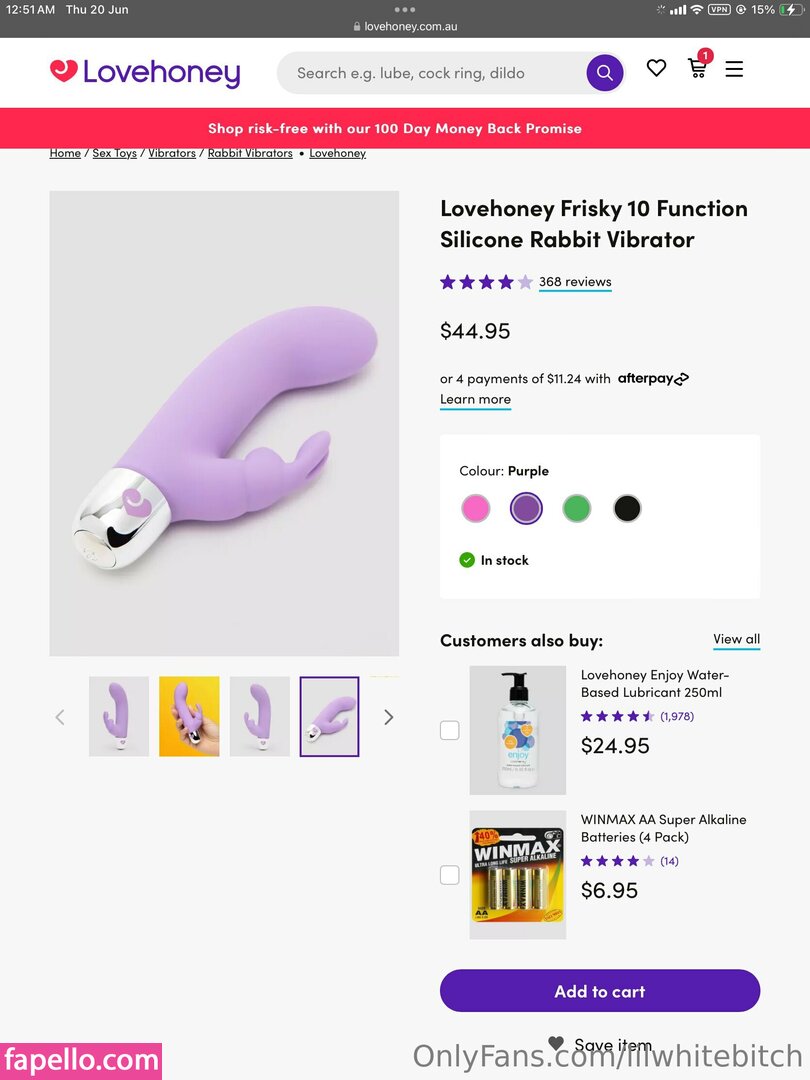This screenshot has height=1080, width=810.
Task: Expand Afterpay Learn more details
Action: [475, 399]
